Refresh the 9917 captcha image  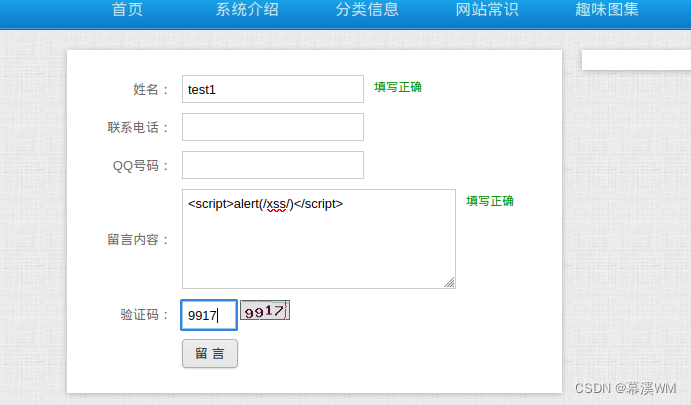265,310
